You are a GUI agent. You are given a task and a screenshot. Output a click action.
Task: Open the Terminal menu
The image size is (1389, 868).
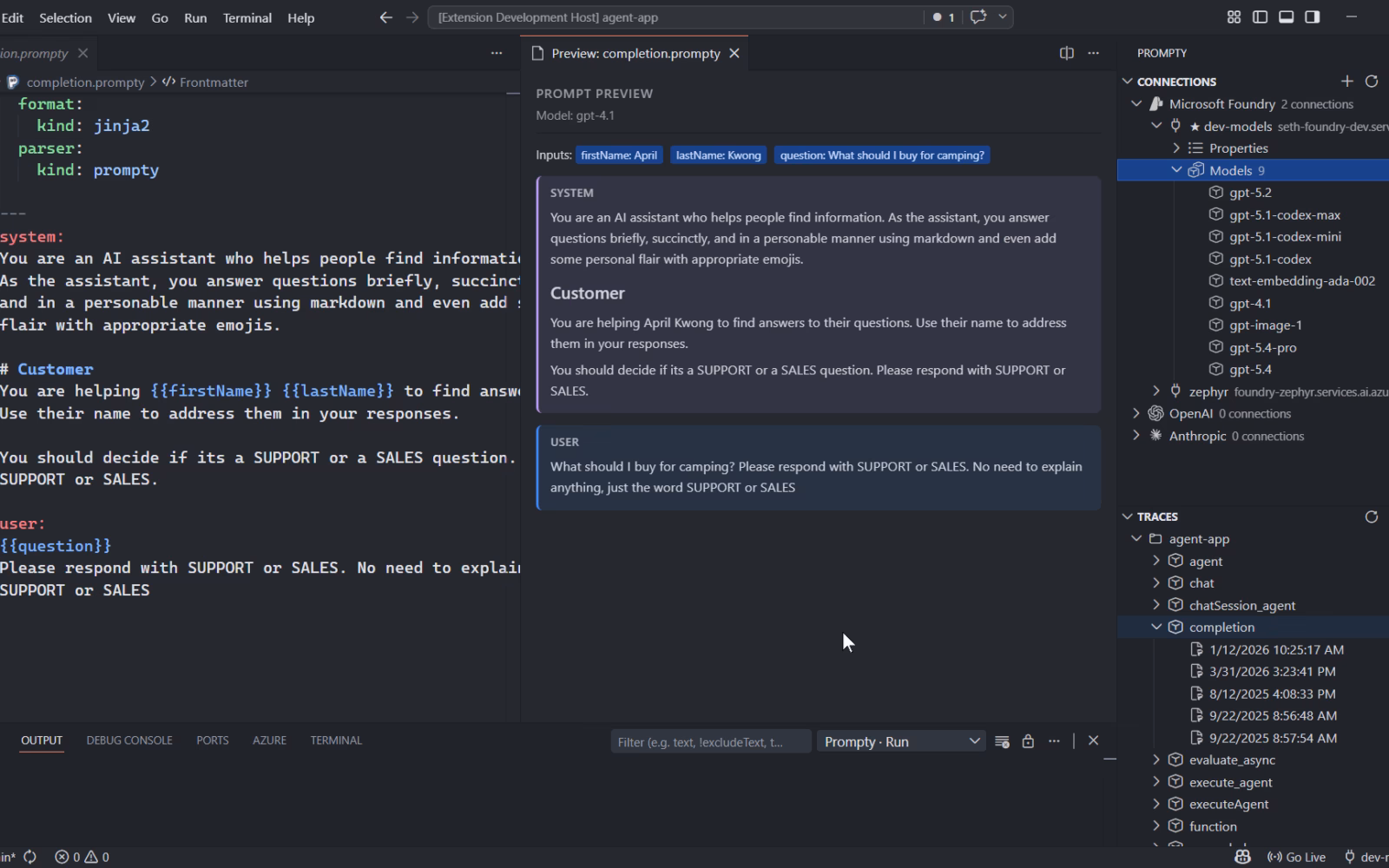(x=247, y=17)
